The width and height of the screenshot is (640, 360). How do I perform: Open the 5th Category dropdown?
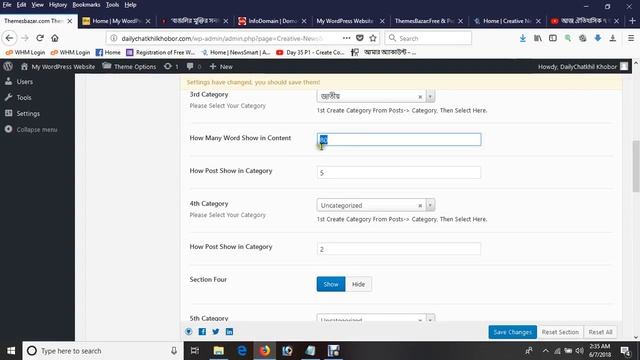(x=376, y=318)
